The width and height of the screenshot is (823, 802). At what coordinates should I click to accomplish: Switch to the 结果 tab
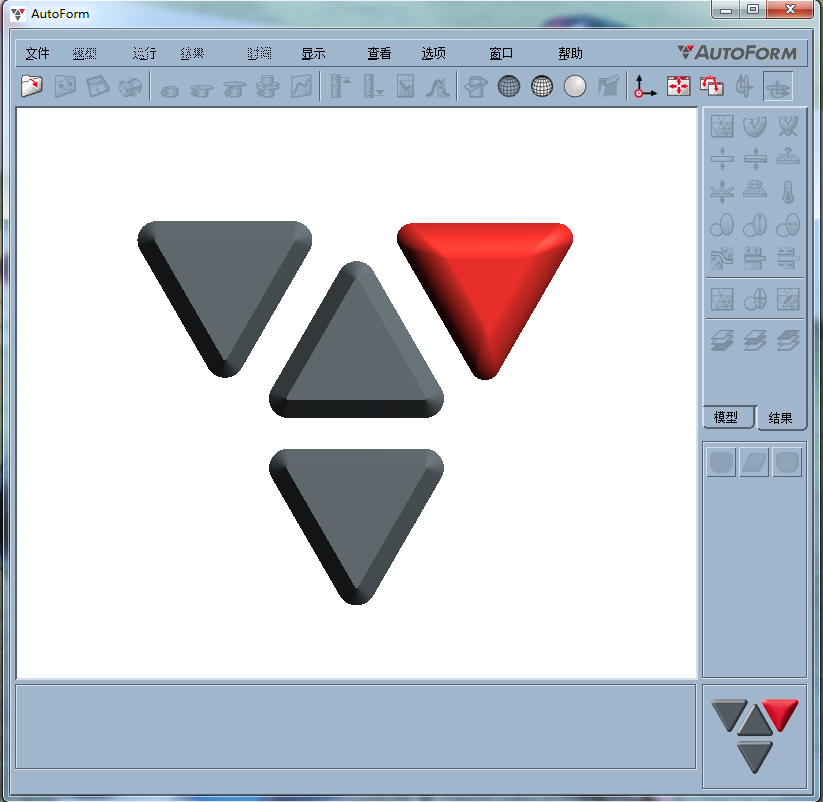pyautogui.click(x=780, y=418)
